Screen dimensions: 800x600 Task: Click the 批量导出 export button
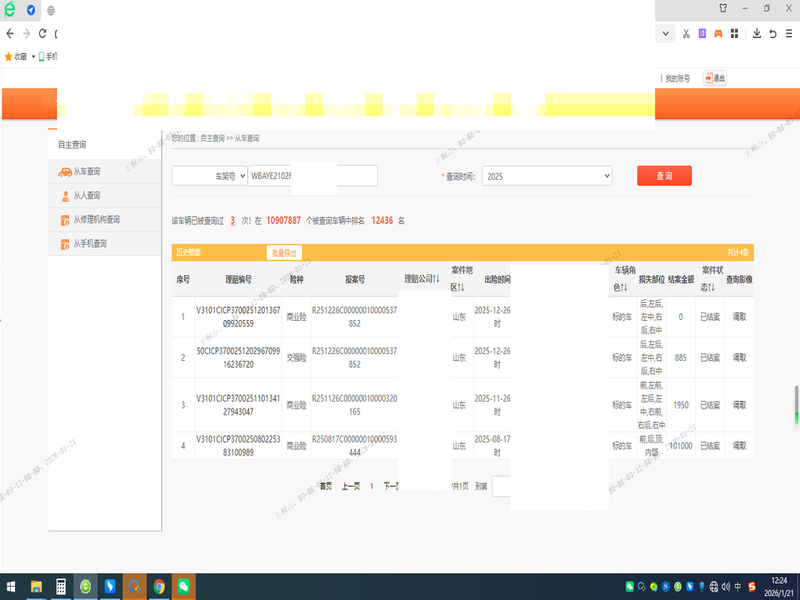point(283,253)
